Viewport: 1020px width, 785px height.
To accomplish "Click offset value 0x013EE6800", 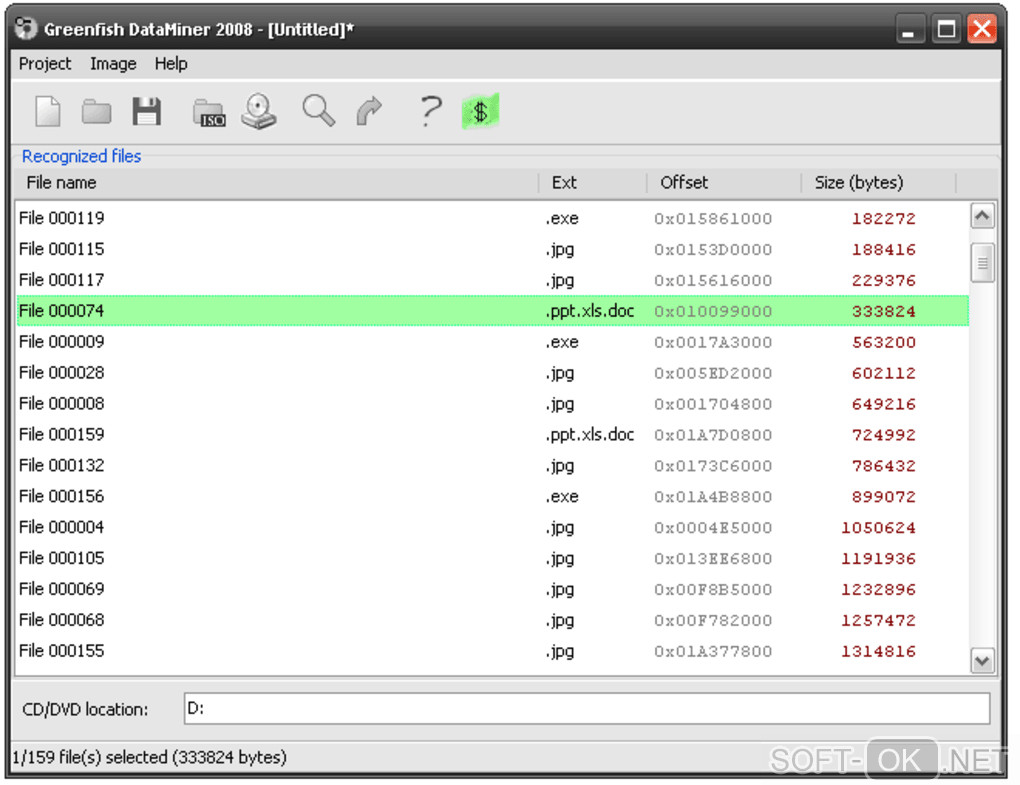I will [x=713, y=559].
